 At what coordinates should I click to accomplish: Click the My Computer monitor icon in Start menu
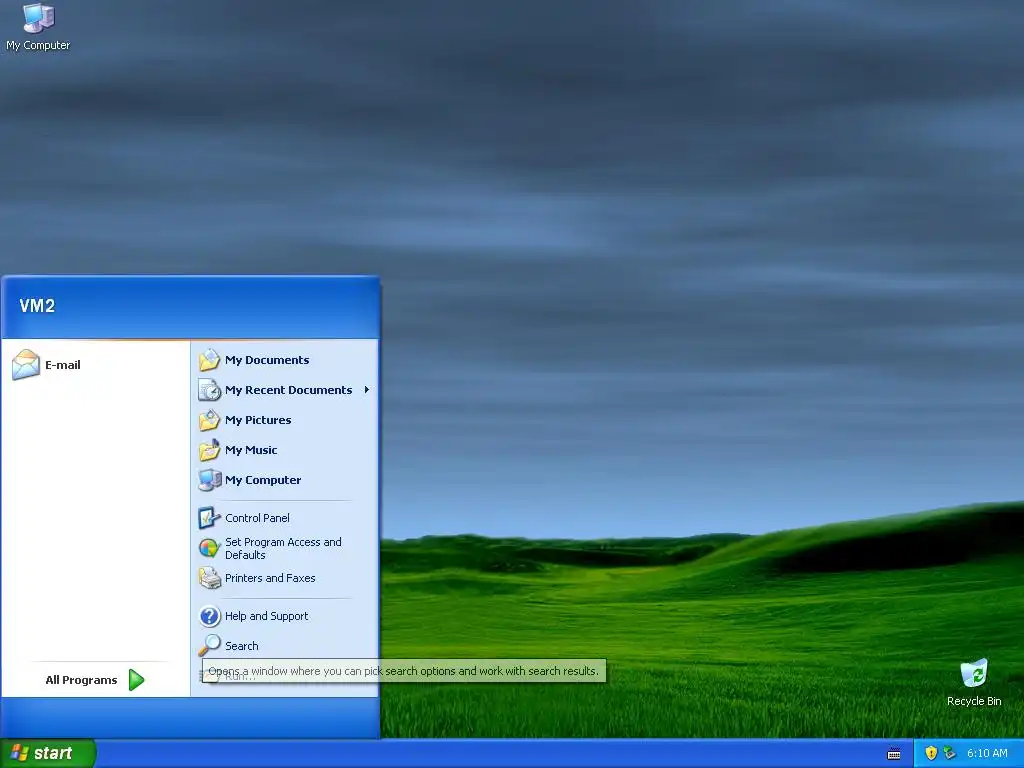pyautogui.click(x=209, y=480)
